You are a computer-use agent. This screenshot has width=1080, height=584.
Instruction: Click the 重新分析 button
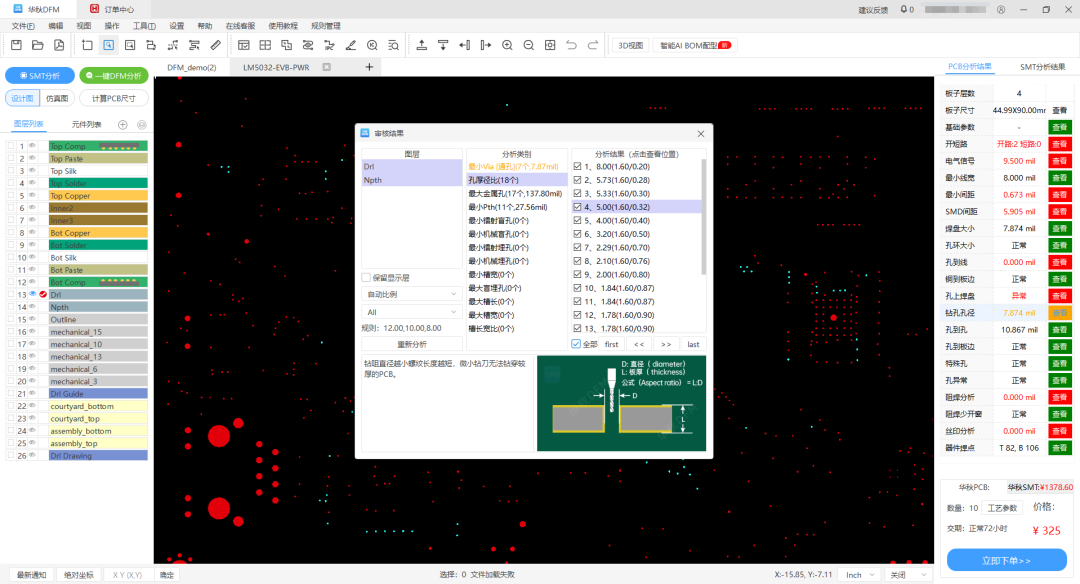click(x=412, y=344)
